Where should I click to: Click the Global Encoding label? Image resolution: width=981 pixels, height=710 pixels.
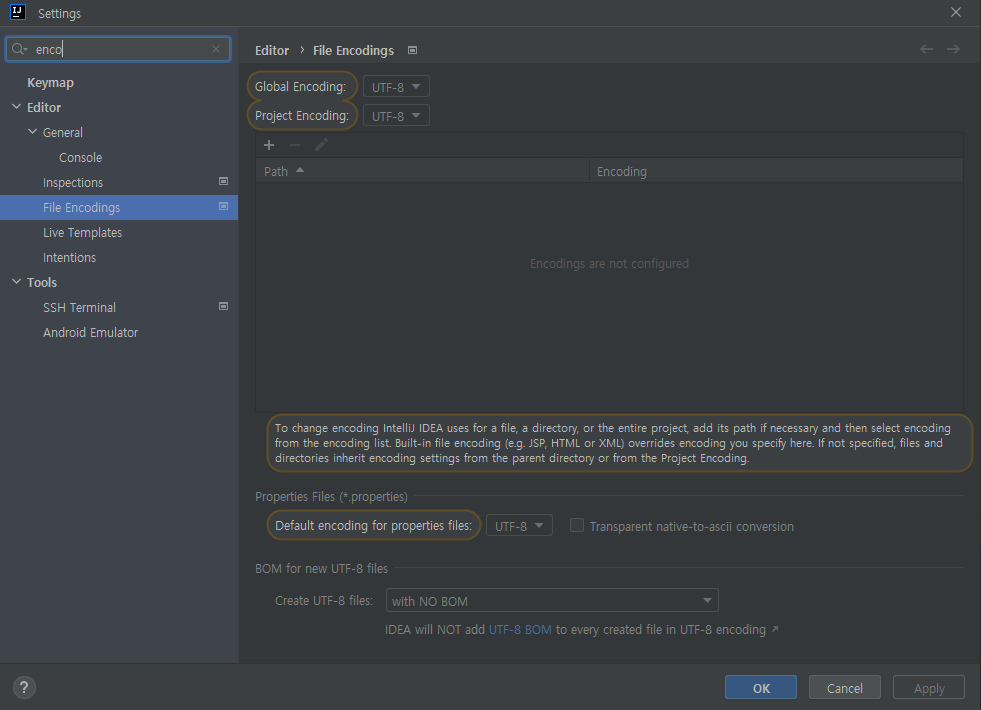300,86
